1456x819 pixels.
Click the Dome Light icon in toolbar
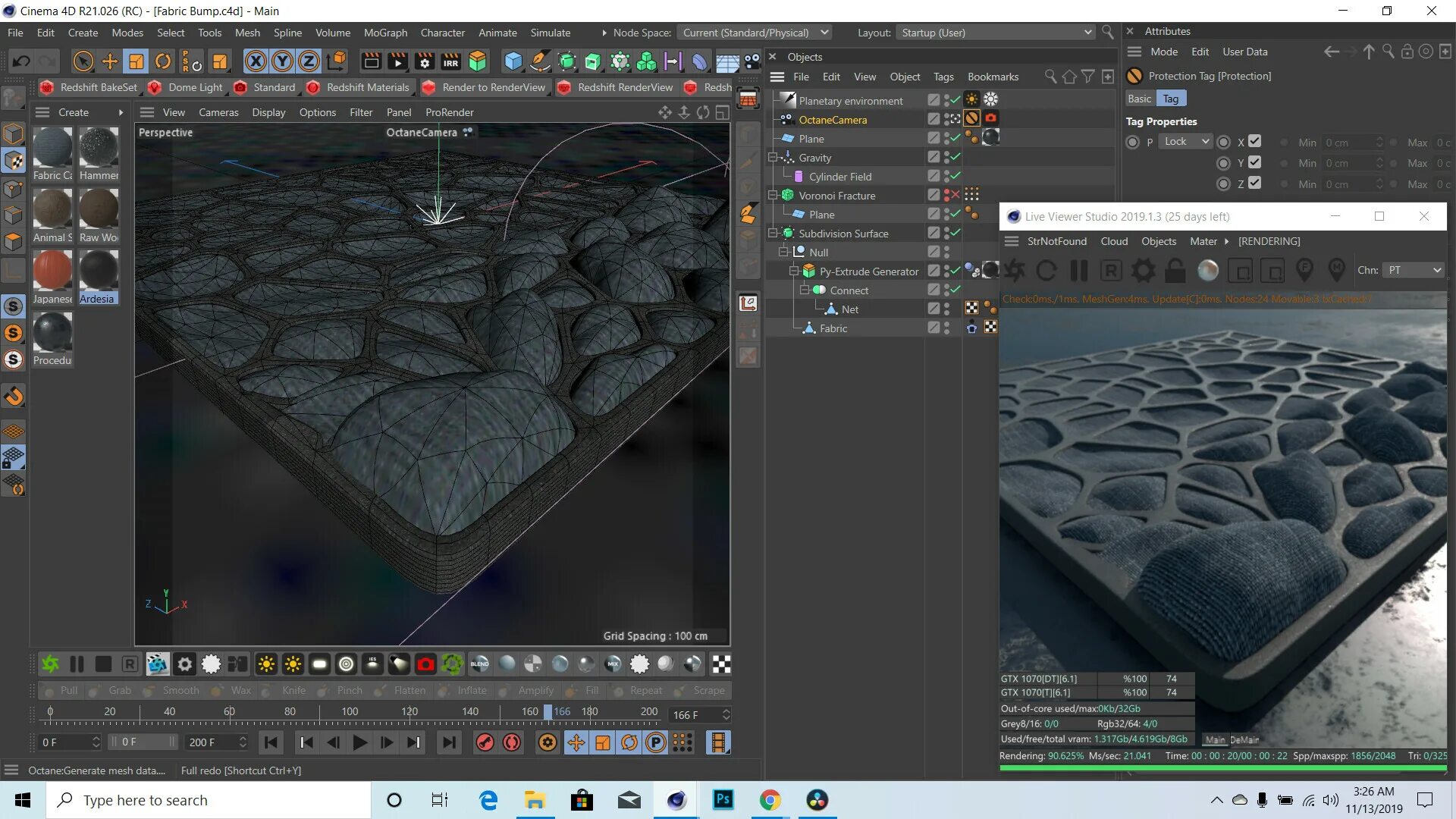[155, 87]
